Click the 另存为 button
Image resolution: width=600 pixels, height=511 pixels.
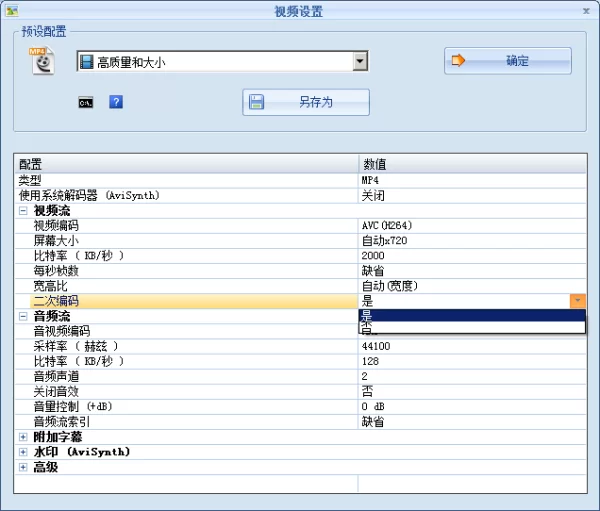pyautogui.click(x=305, y=102)
